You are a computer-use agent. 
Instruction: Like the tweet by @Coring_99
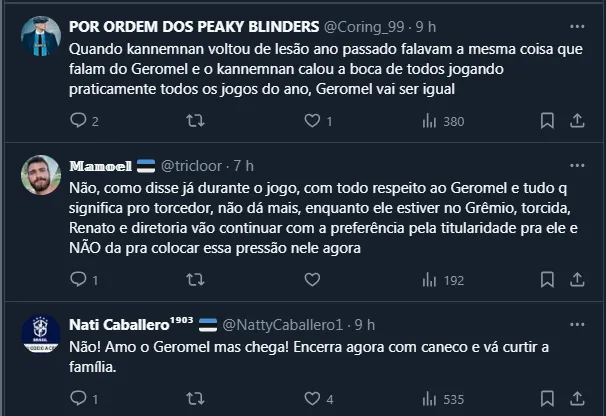311,121
